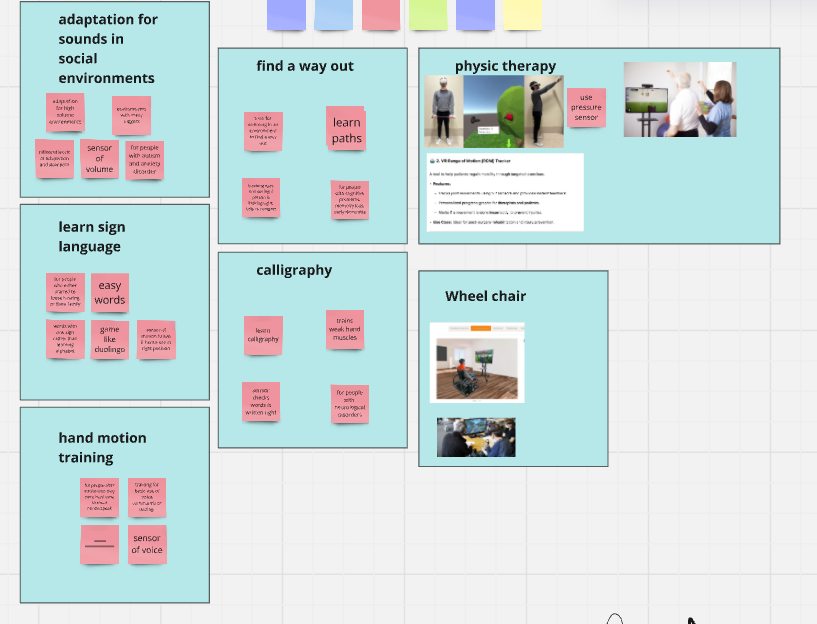The image size is (817, 624).
Task: Click the 'physic therapy' frame title
Action: tap(505, 66)
